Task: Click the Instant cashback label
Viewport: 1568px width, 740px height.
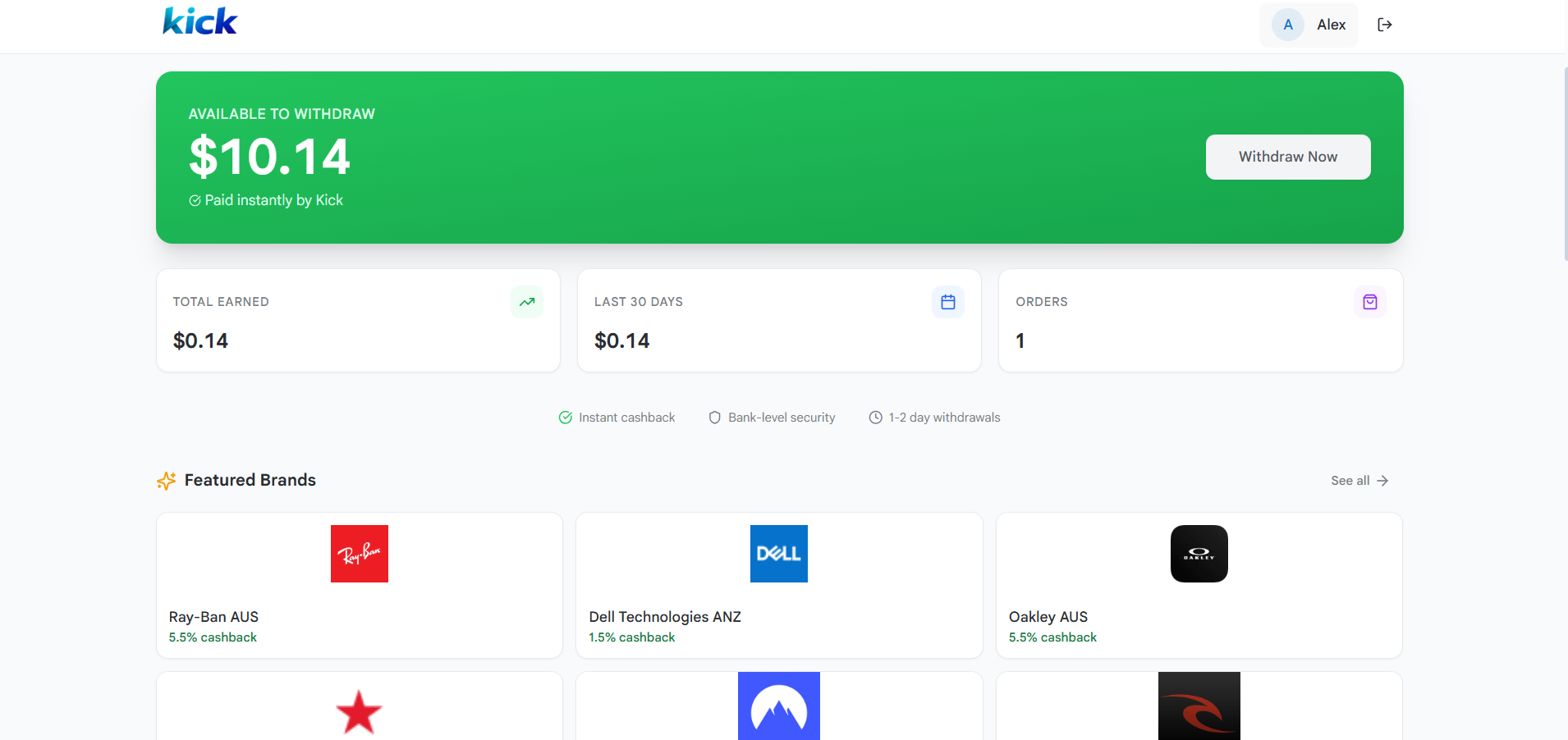Action: point(627,418)
